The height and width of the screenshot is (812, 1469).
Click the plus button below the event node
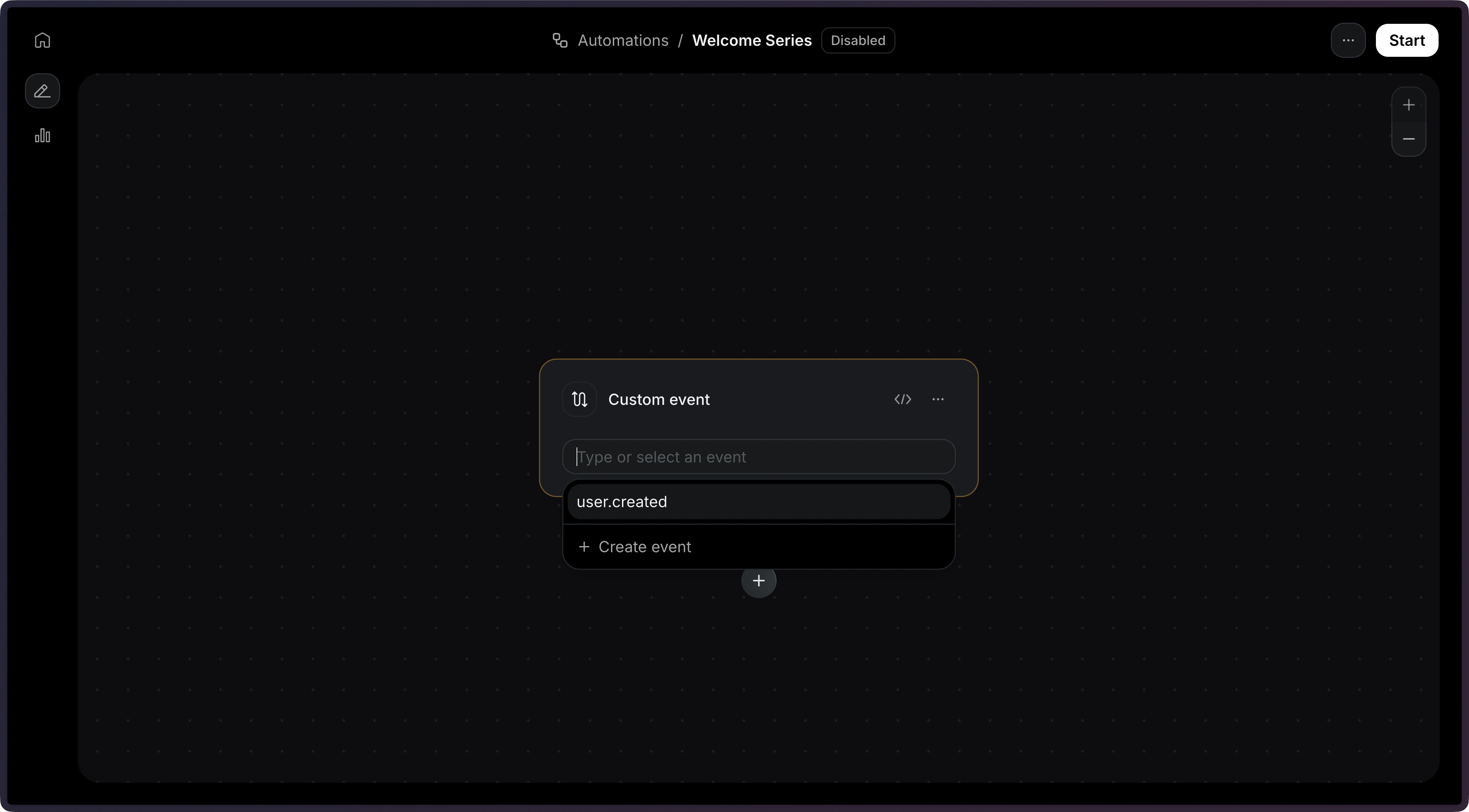point(758,580)
